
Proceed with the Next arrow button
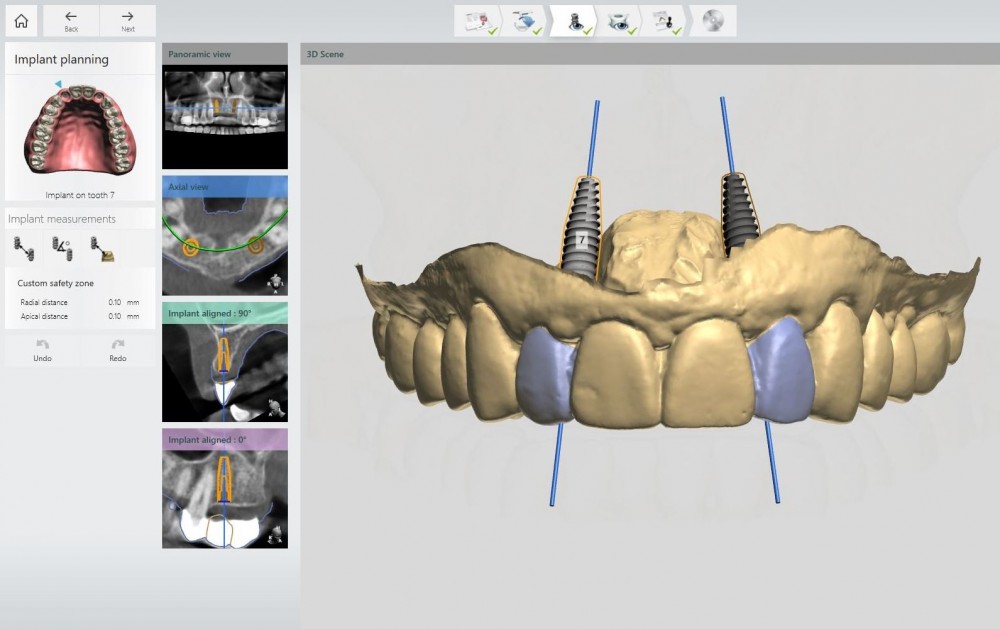click(x=128, y=20)
